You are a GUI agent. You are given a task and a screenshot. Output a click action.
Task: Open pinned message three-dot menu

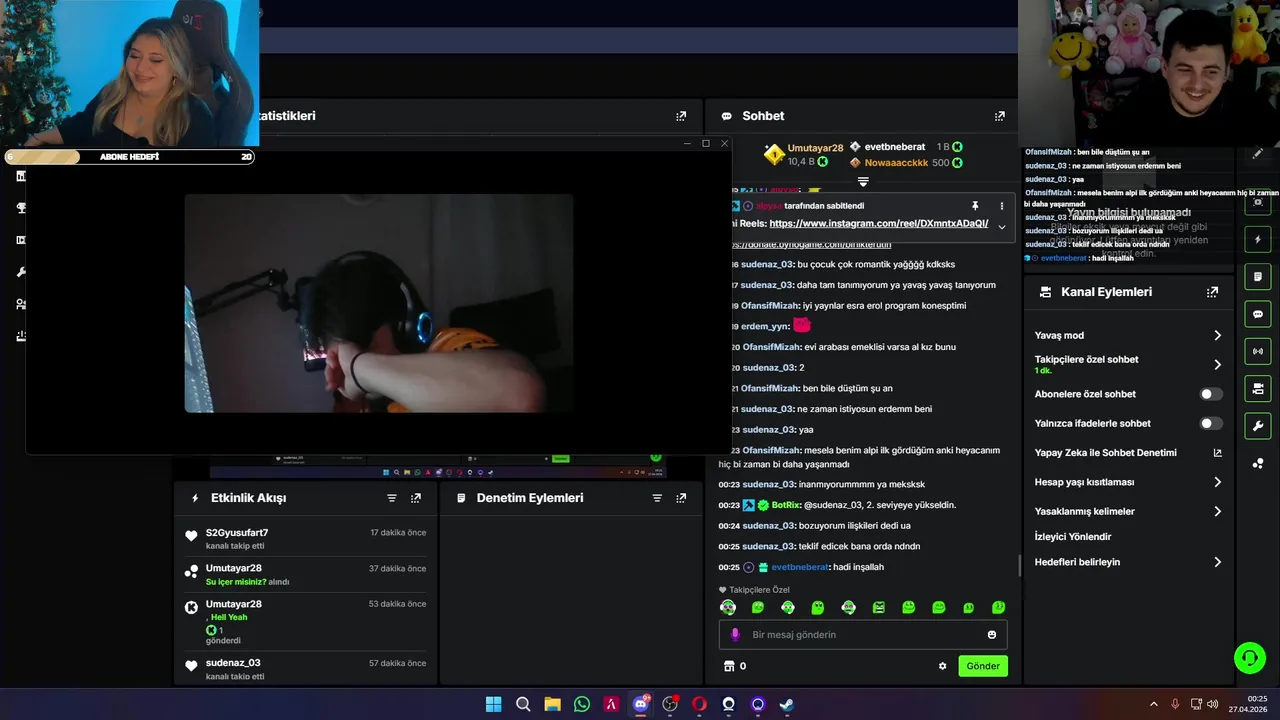1001,206
